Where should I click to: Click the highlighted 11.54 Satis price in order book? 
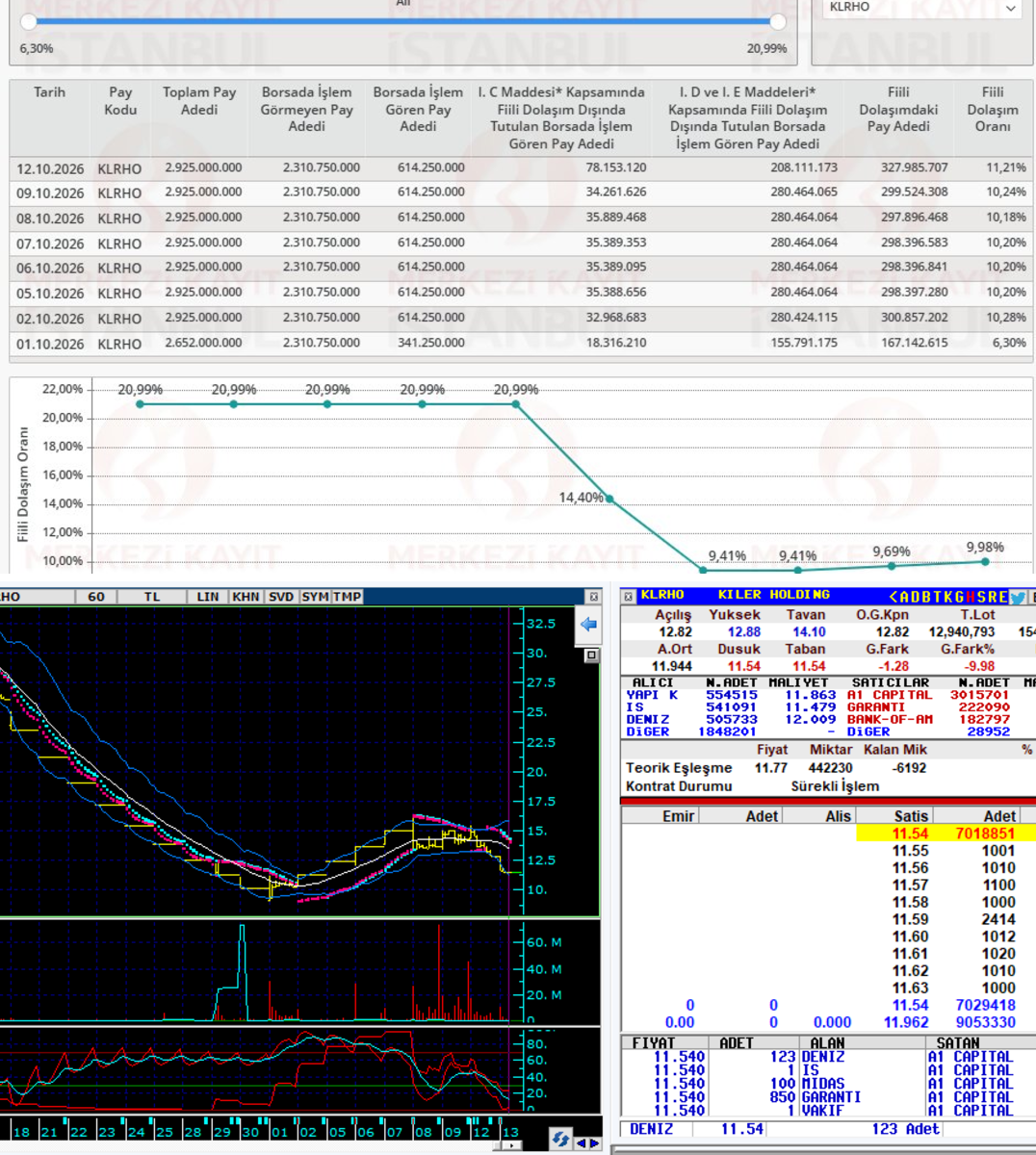coord(910,834)
